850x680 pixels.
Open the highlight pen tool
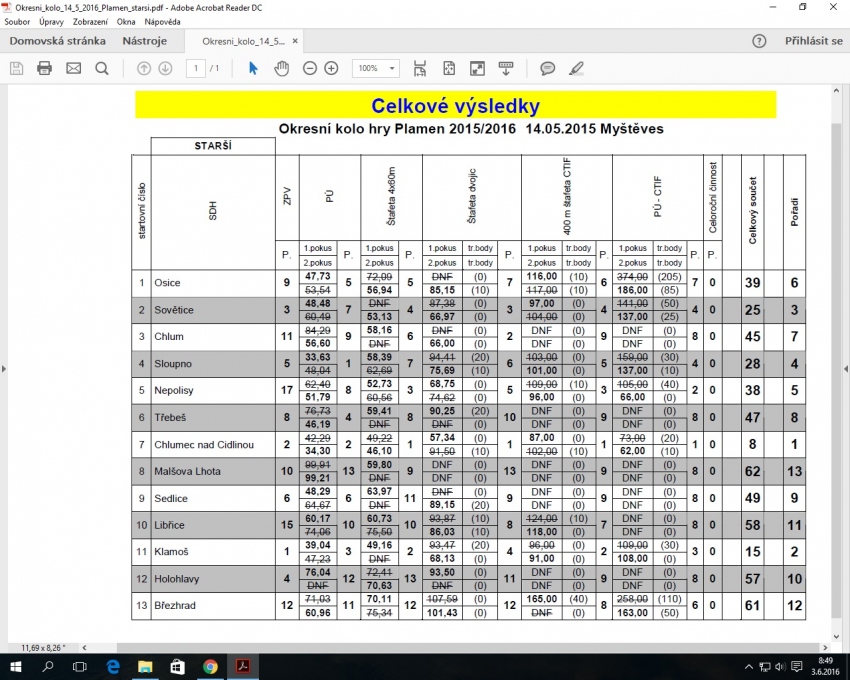[x=576, y=68]
